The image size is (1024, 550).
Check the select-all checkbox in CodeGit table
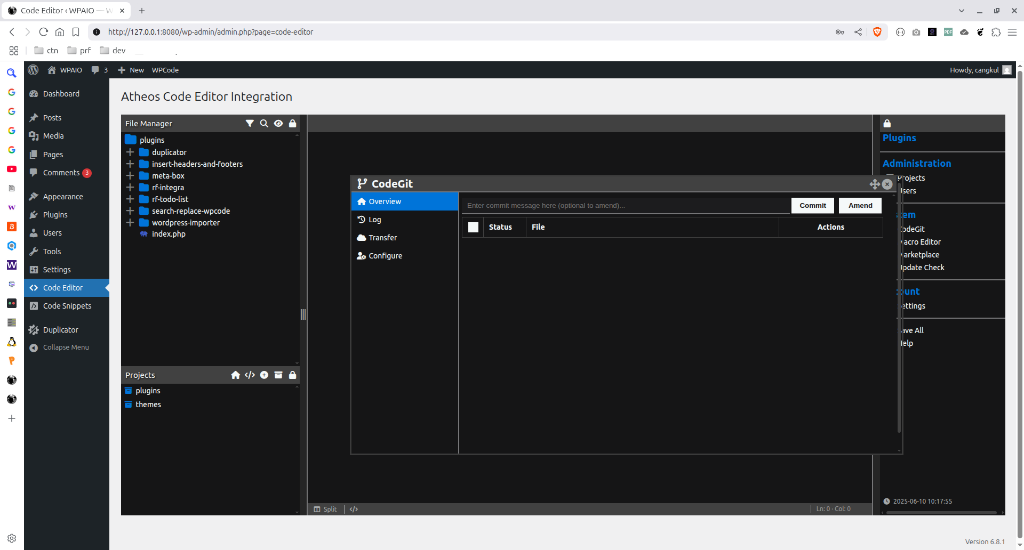coord(473,227)
